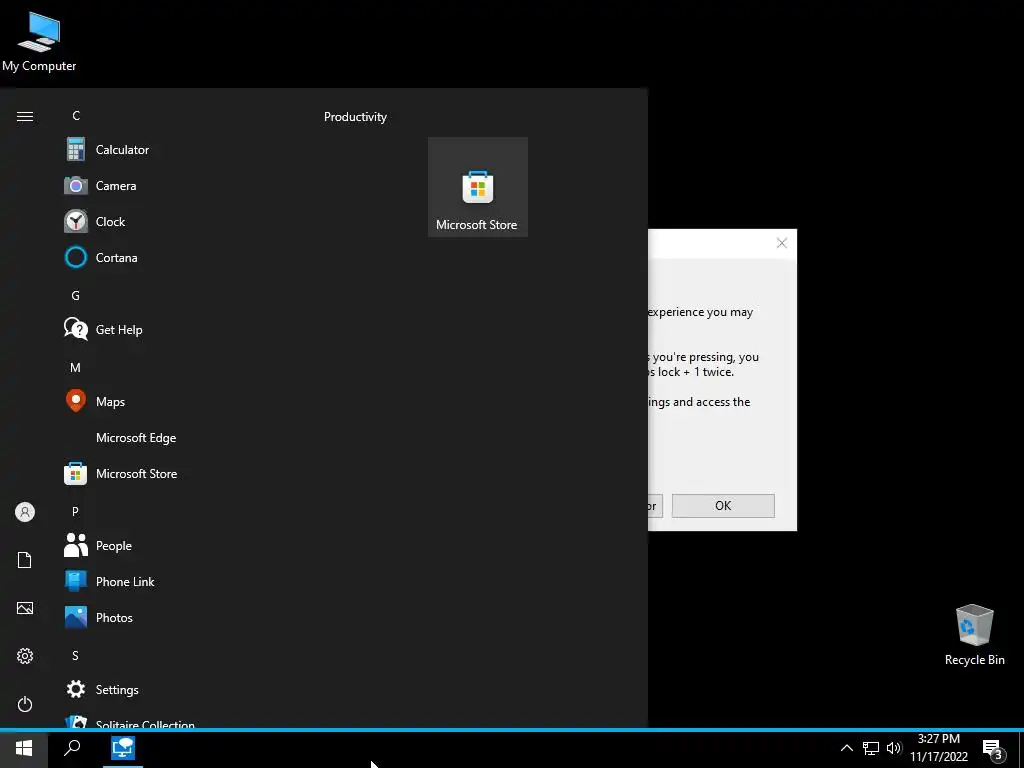Close the dialog with the X button

782,243
